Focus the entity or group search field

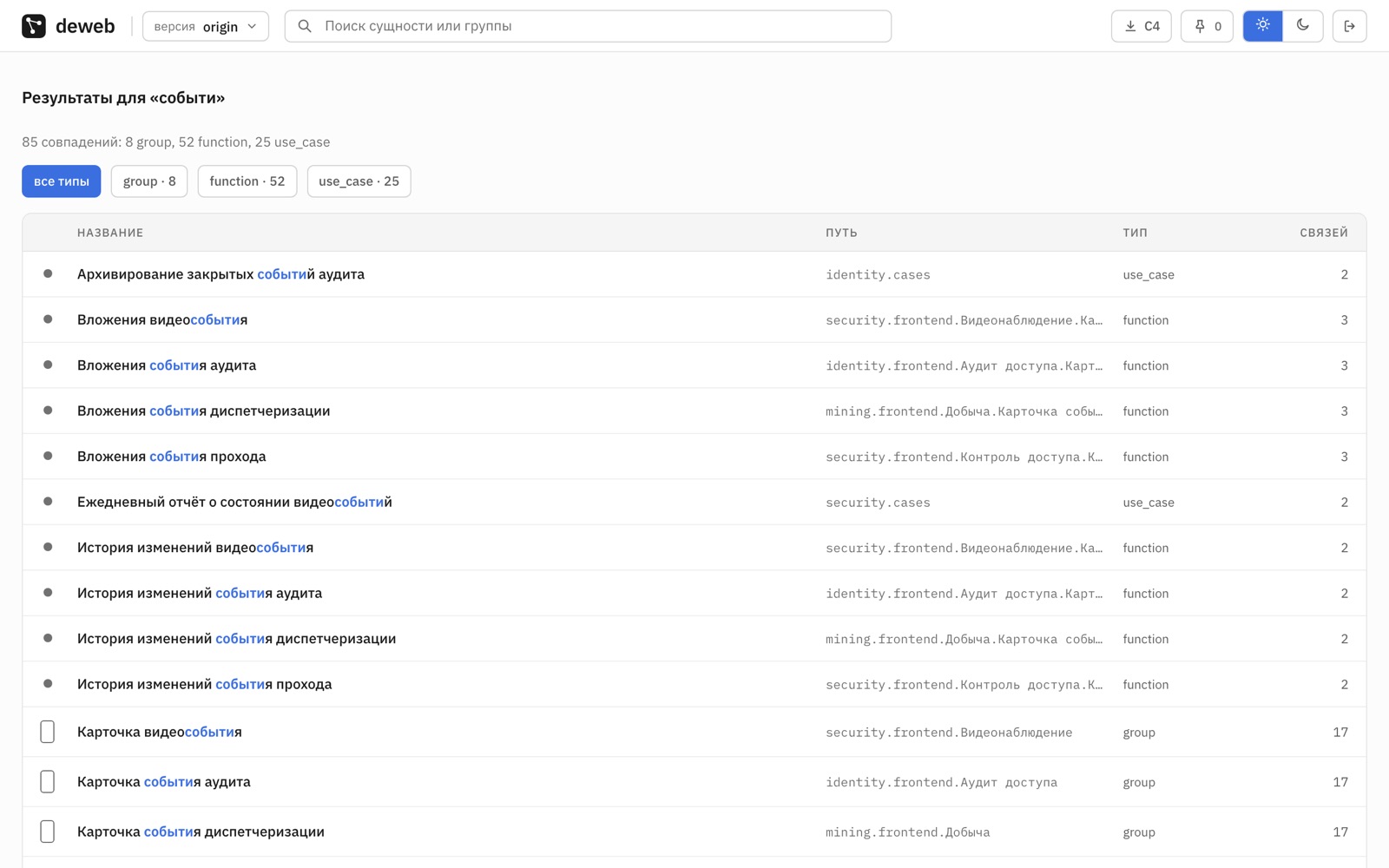588,26
